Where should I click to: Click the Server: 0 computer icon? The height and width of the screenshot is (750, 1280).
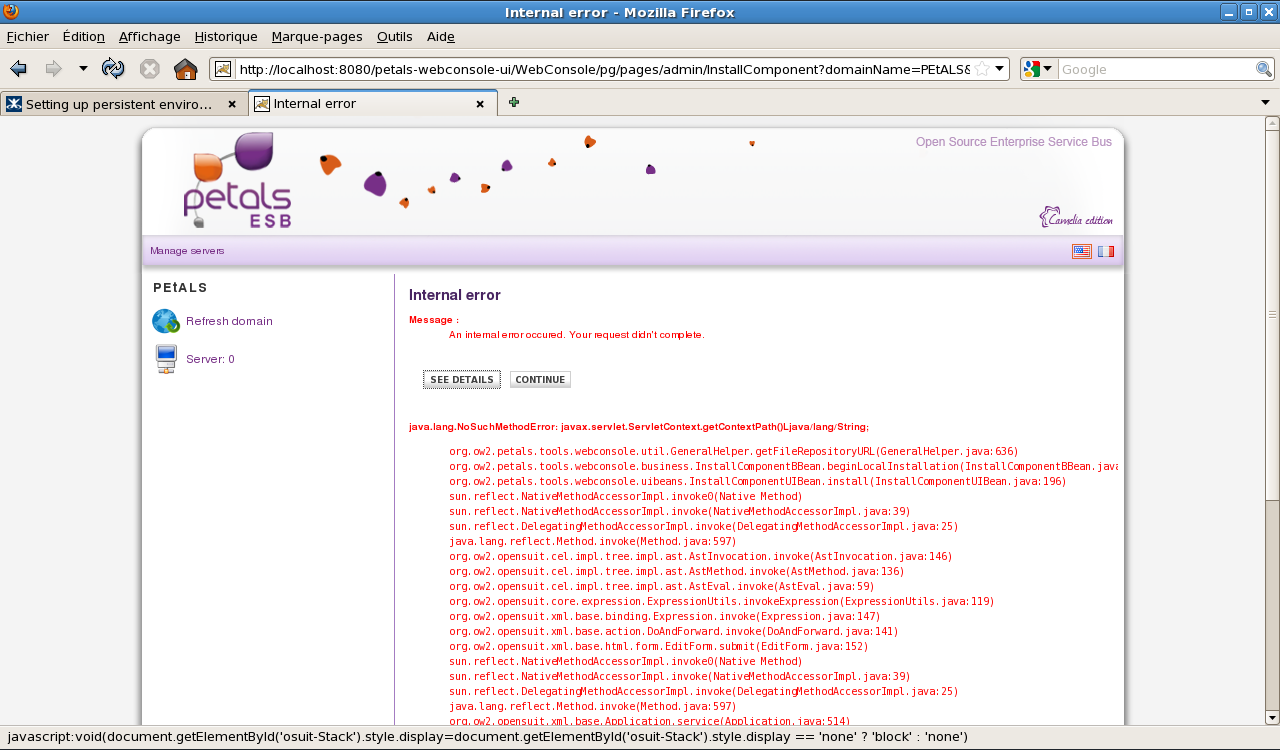166,359
